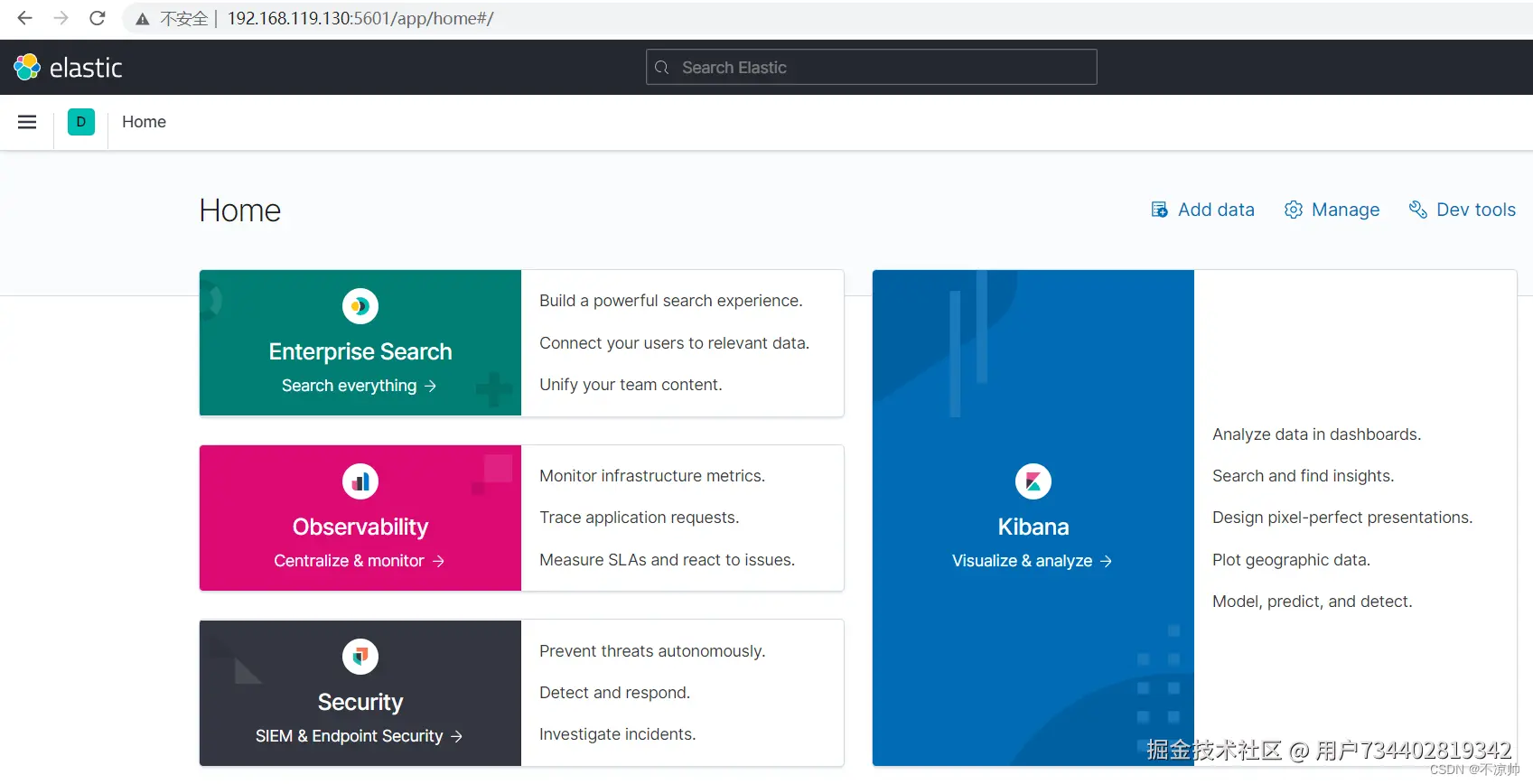The height and width of the screenshot is (784, 1533).
Task: Click 'Measure SLAs and react to issues.' text
Action: click(667, 560)
